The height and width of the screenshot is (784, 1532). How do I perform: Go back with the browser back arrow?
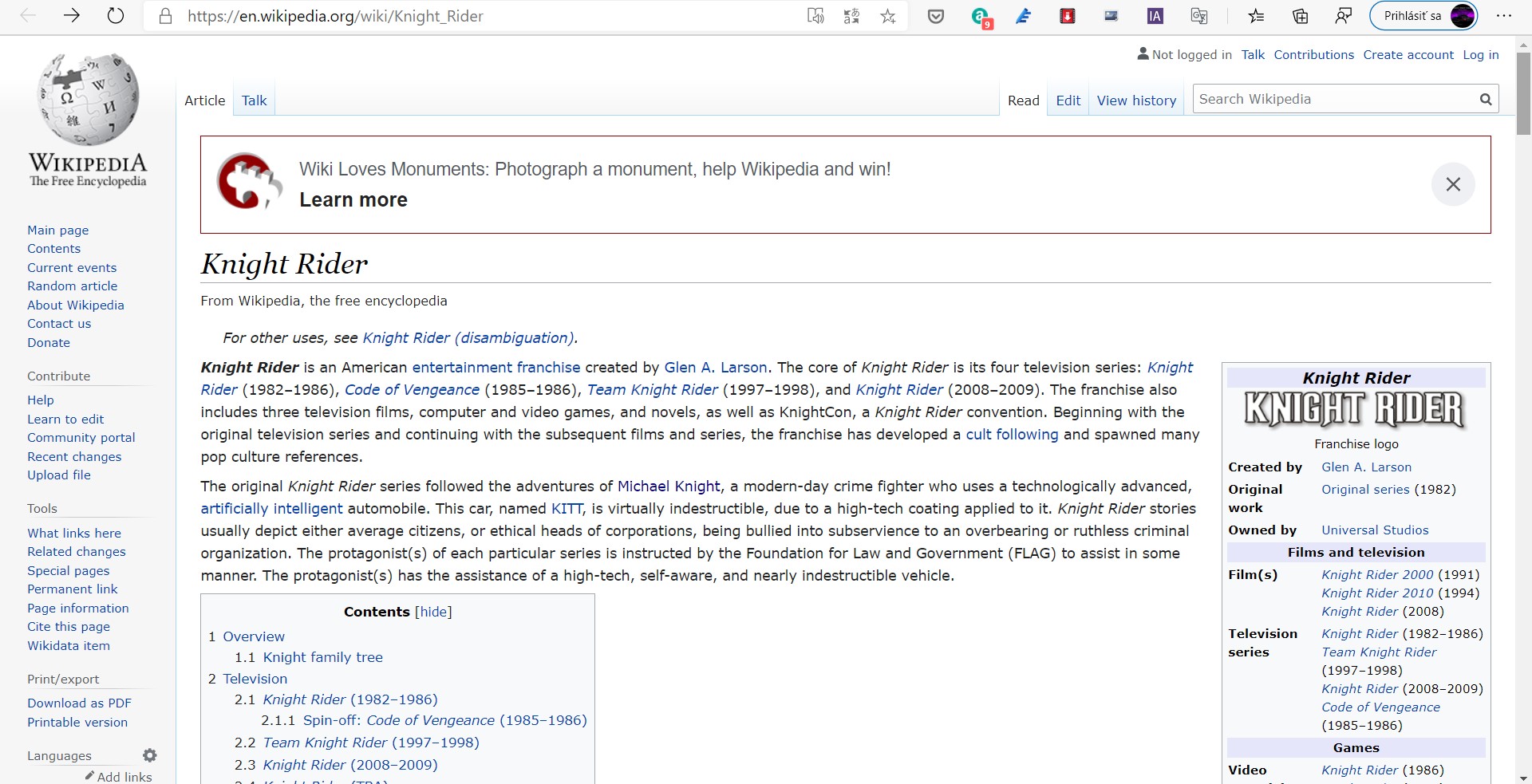[x=28, y=16]
